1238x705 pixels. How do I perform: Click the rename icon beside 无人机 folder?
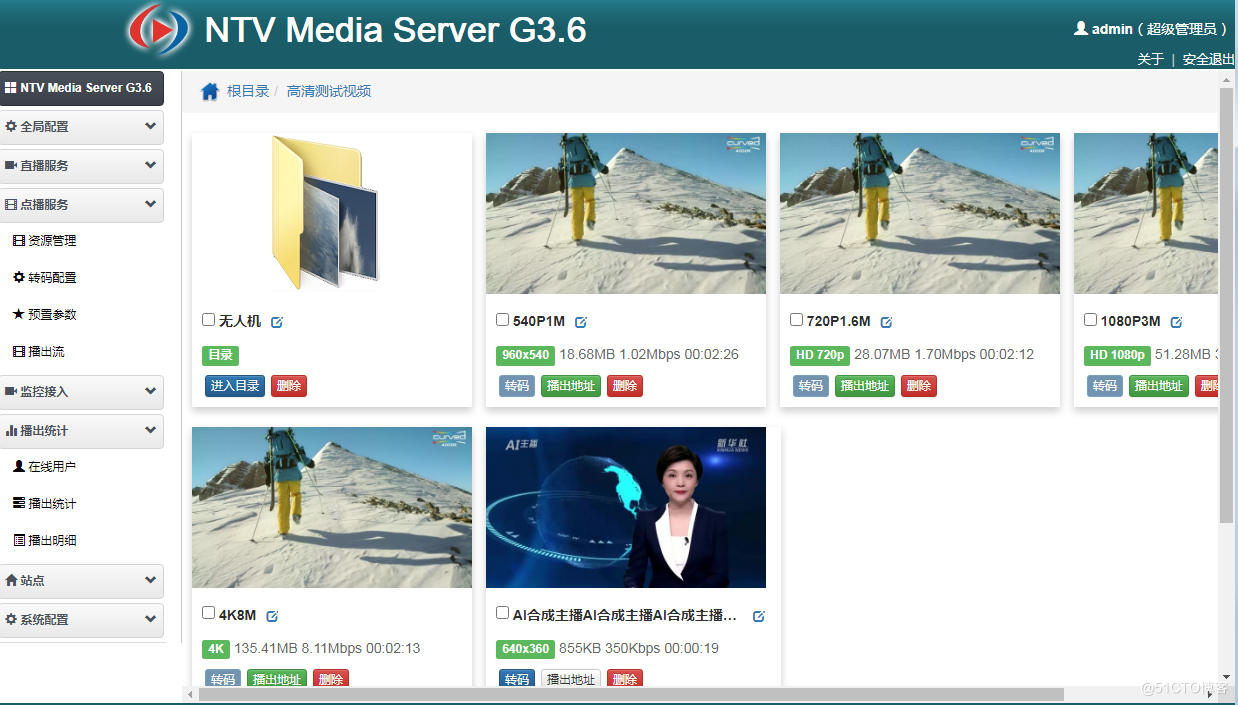[x=277, y=322]
